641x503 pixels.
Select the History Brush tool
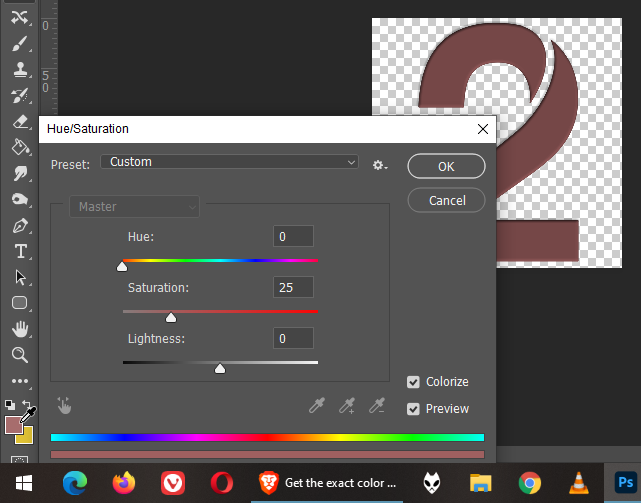click(x=20, y=96)
